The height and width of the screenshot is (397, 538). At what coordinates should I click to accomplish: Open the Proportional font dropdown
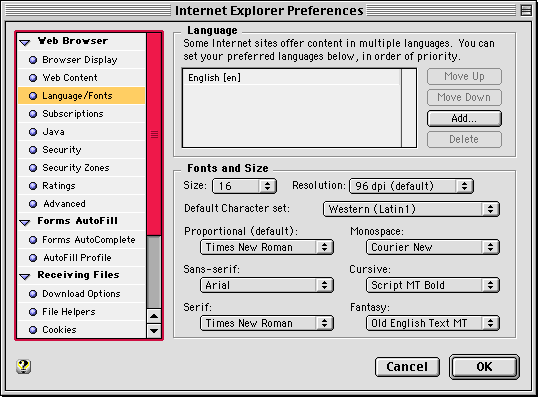(267, 247)
